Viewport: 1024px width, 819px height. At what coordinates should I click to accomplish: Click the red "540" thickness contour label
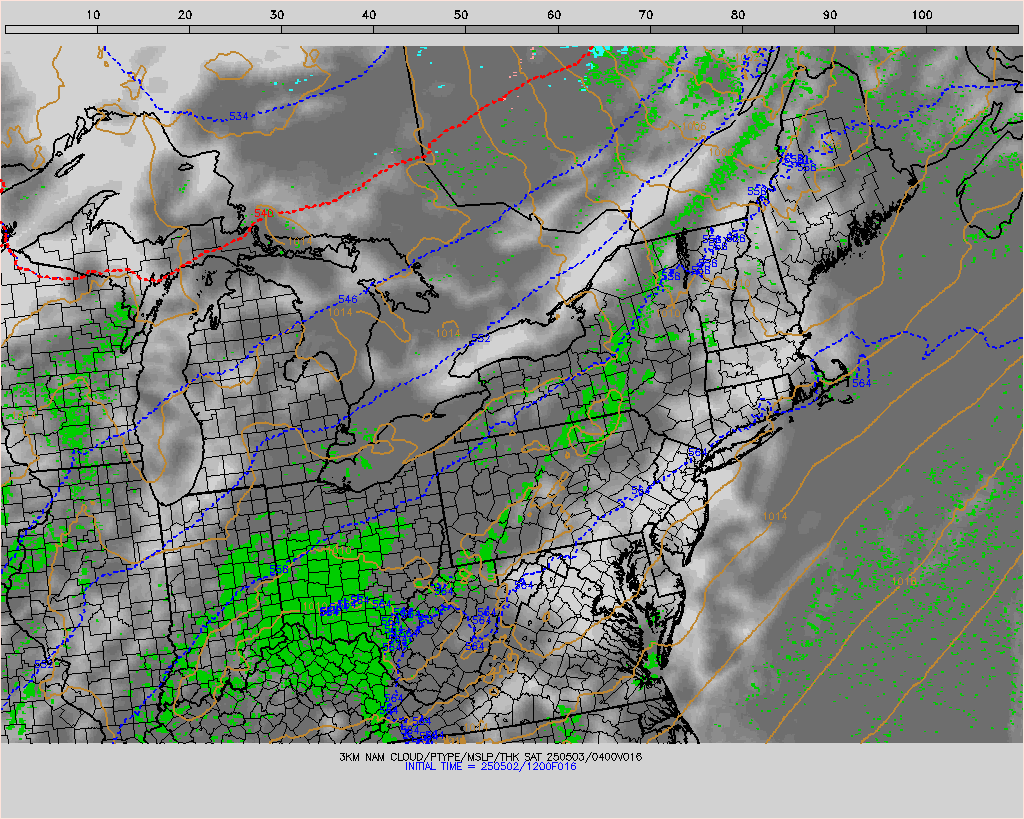coord(263,213)
